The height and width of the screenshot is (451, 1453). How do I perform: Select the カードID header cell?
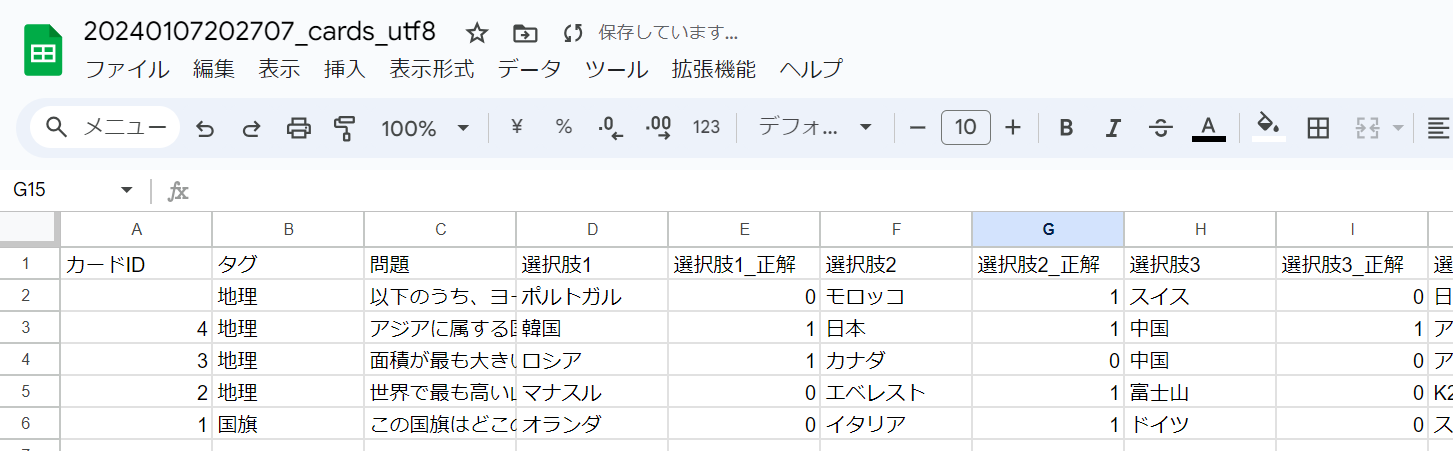point(137,264)
